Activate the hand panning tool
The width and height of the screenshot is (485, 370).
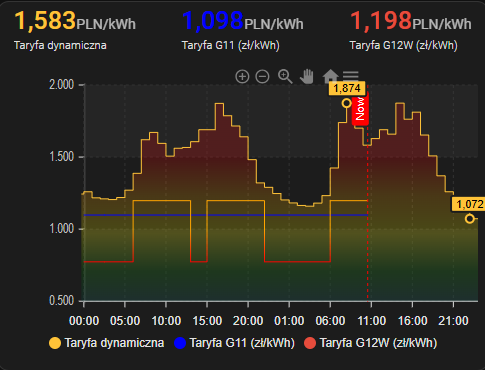click(307, 77)
